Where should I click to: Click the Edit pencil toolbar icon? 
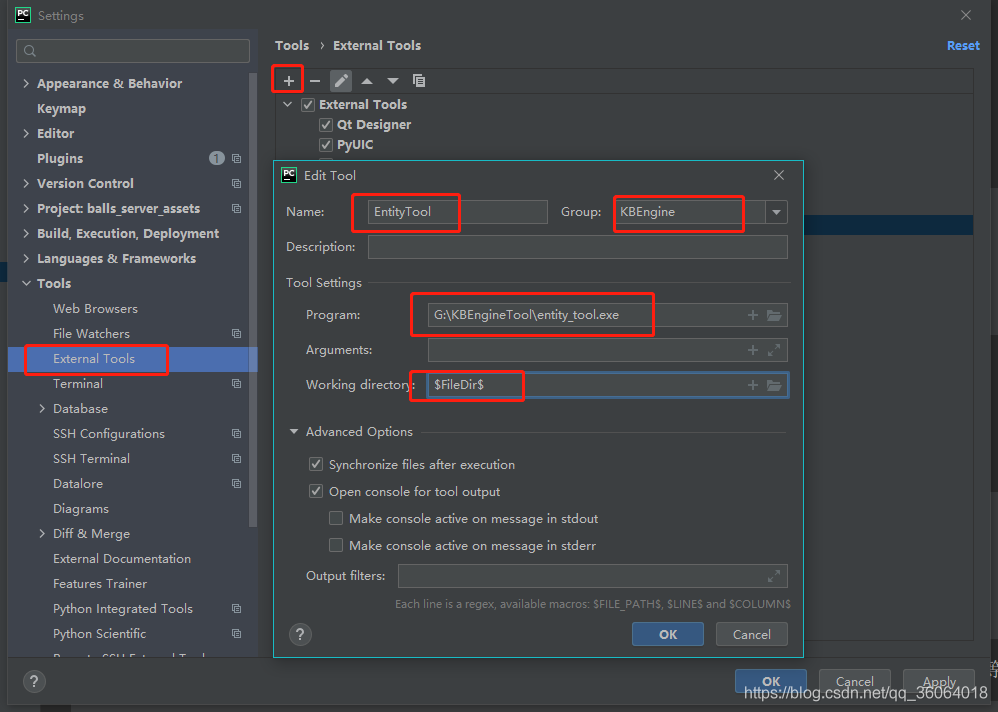click(x=341, y=80)
